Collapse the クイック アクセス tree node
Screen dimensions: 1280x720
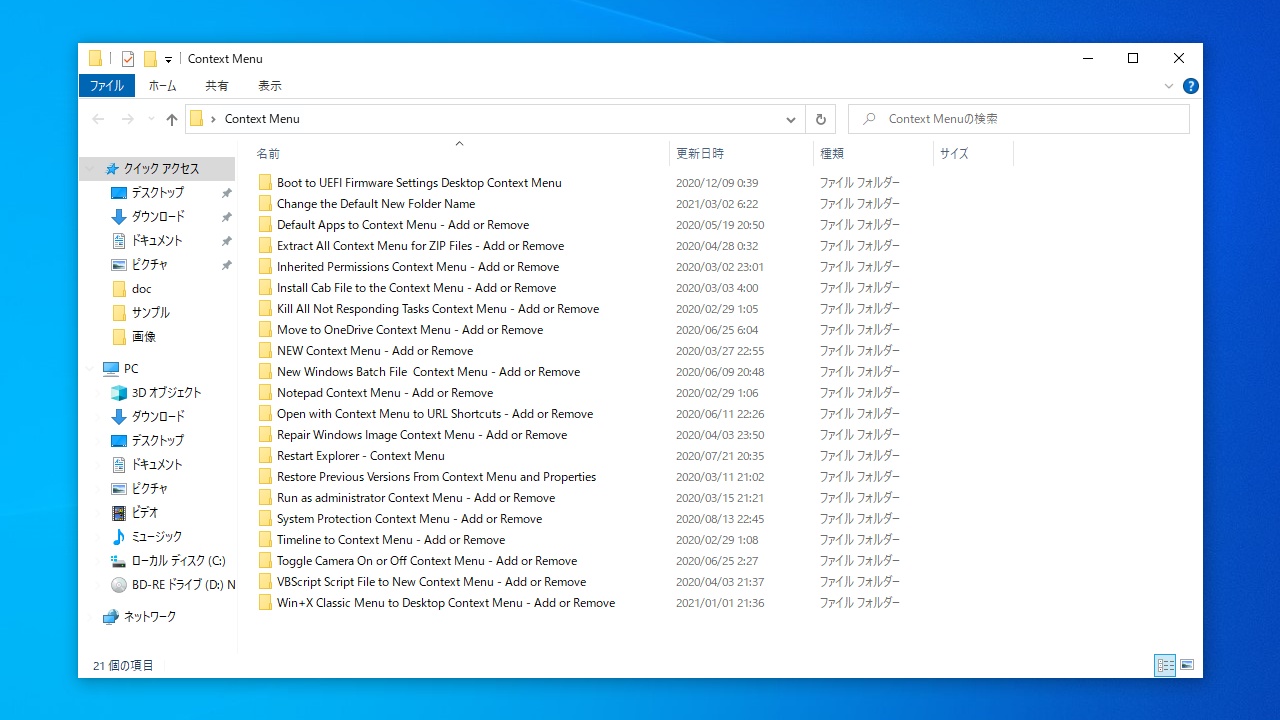(x=91, y=169)
